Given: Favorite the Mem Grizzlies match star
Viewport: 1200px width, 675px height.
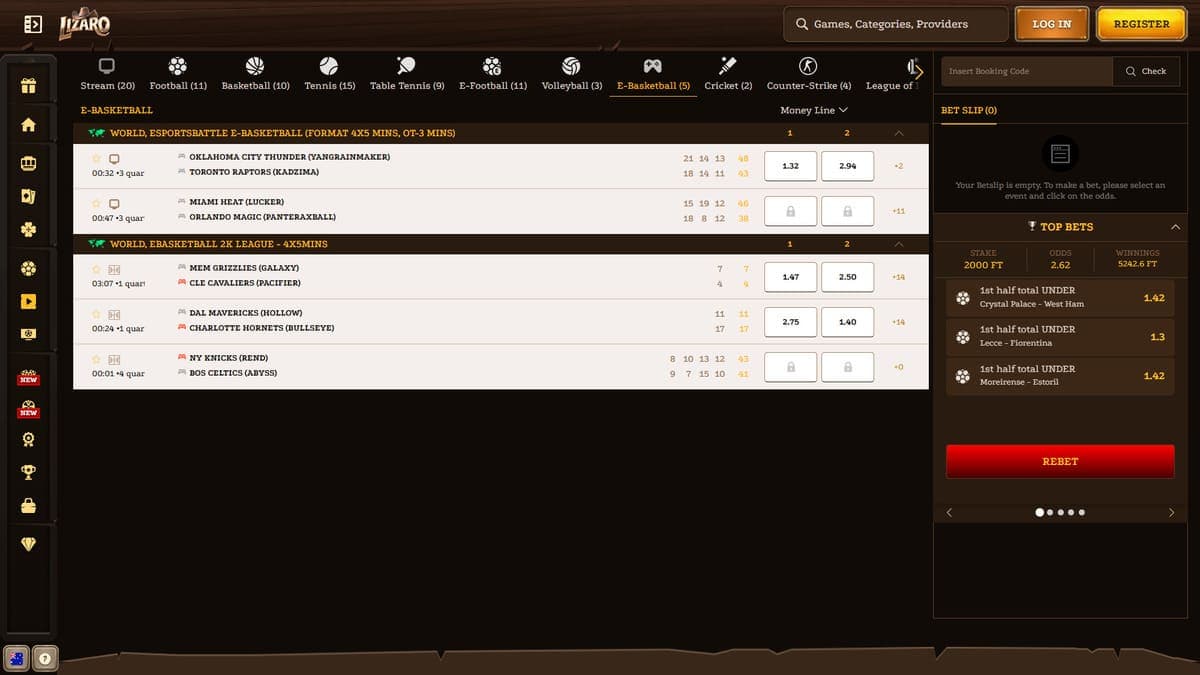Looking at the screenshot, I should click(97, 269).
